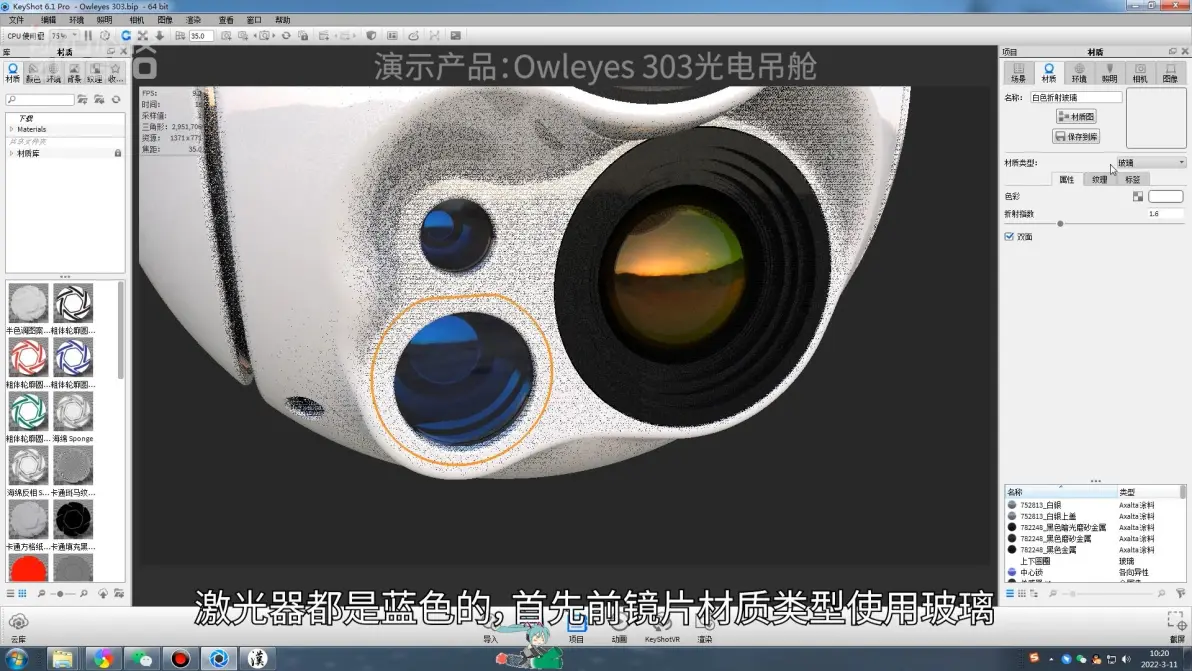Open the 编辑 menu

point(48,20)
